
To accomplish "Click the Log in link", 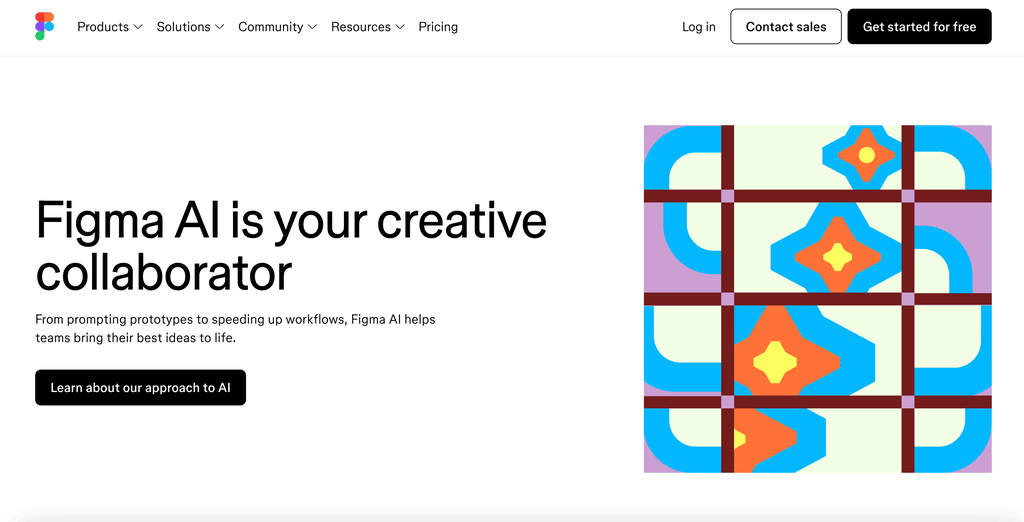I will pyautogui.click(x=699, y=27).
